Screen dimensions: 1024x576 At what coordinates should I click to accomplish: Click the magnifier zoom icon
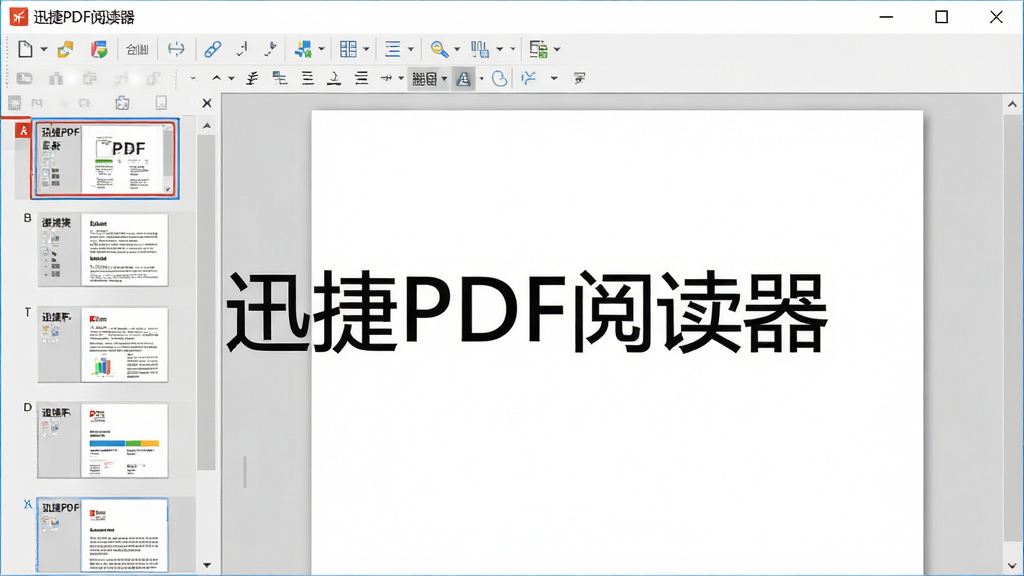(x=440, y=49)
